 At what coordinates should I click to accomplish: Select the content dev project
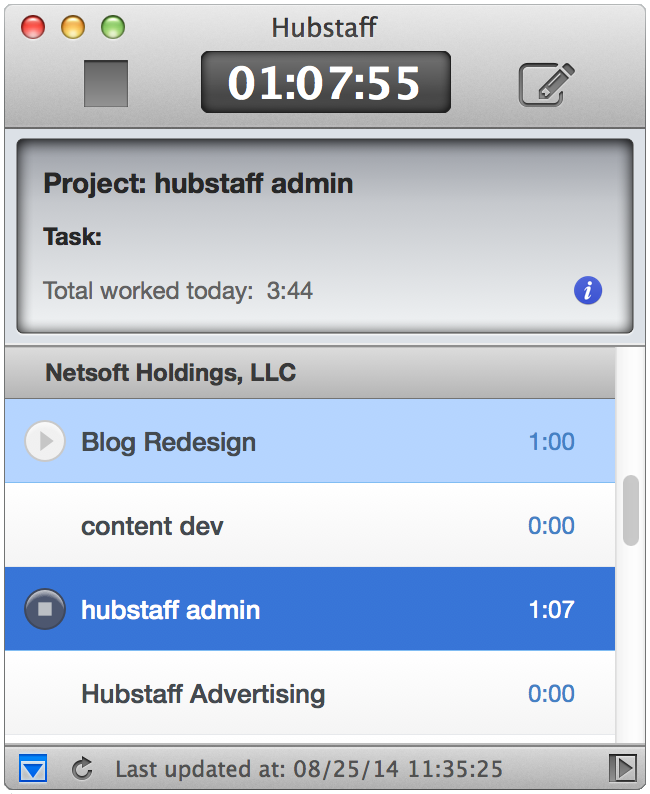(x=310, y=525)
